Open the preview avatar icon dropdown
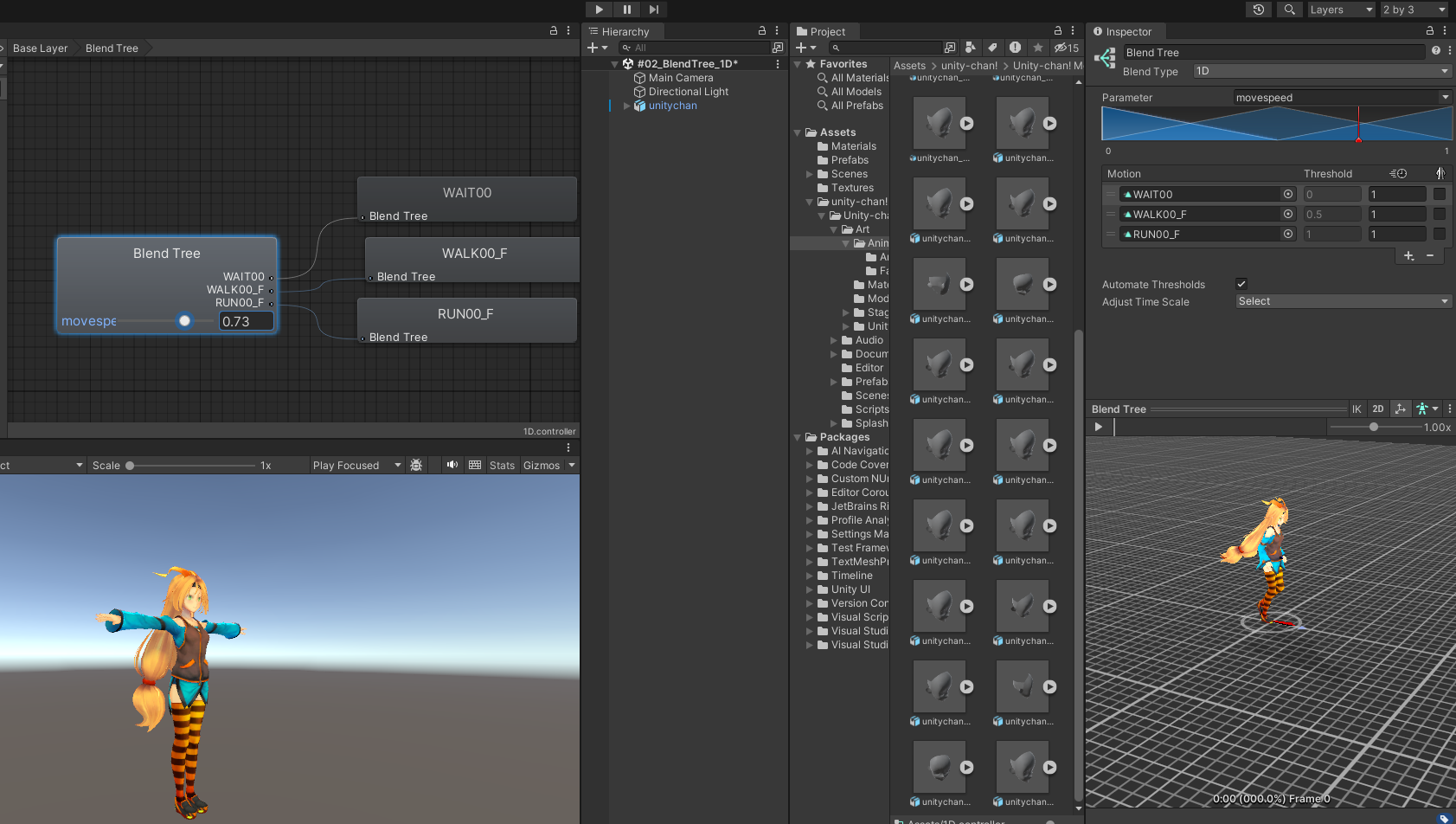Image resolution: width=1456 pixels, height=824 pixels. pyautogui.click(x=1427, y=409)
